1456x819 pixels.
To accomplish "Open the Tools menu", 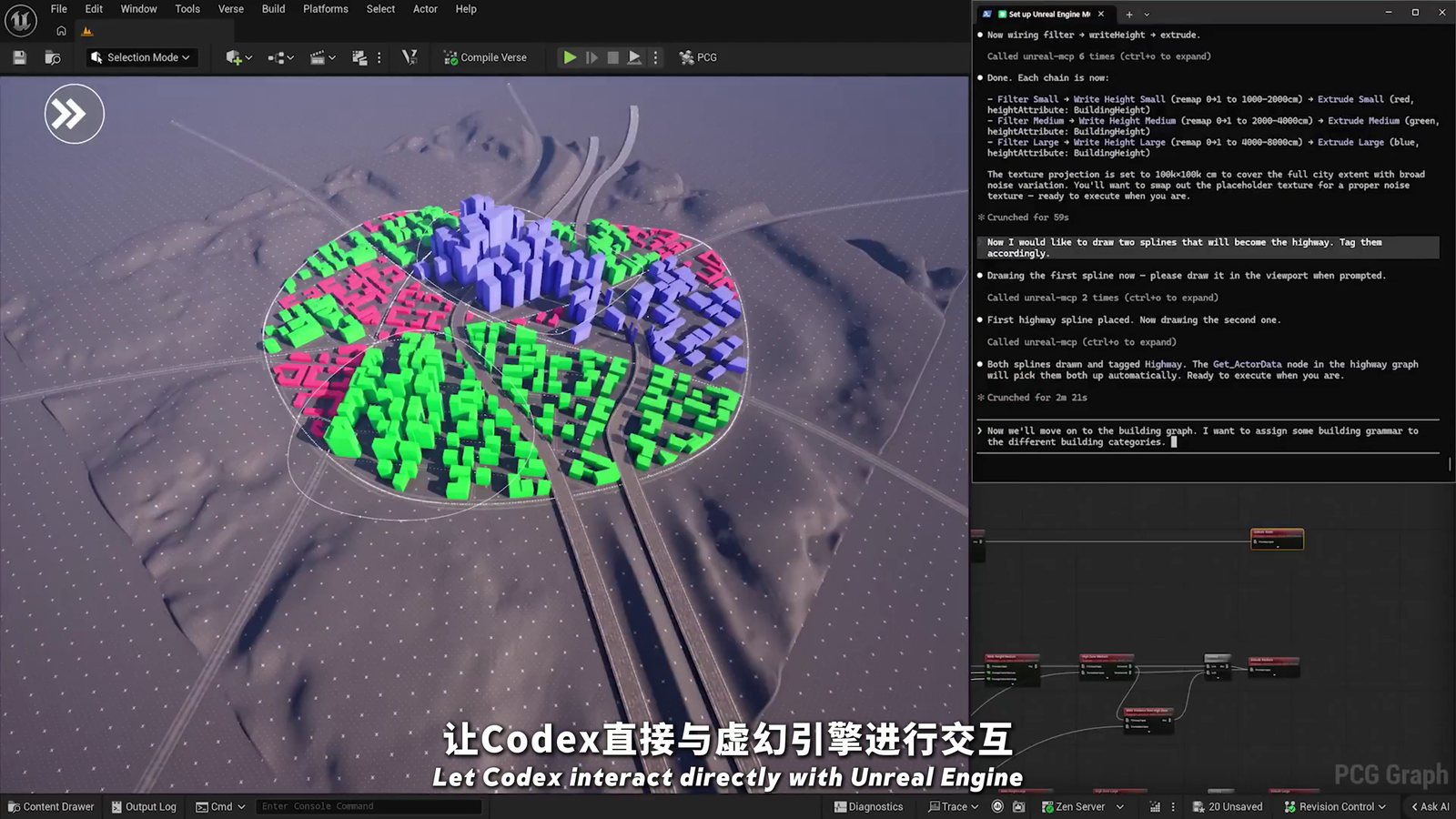I will click(x=187, y=9).
